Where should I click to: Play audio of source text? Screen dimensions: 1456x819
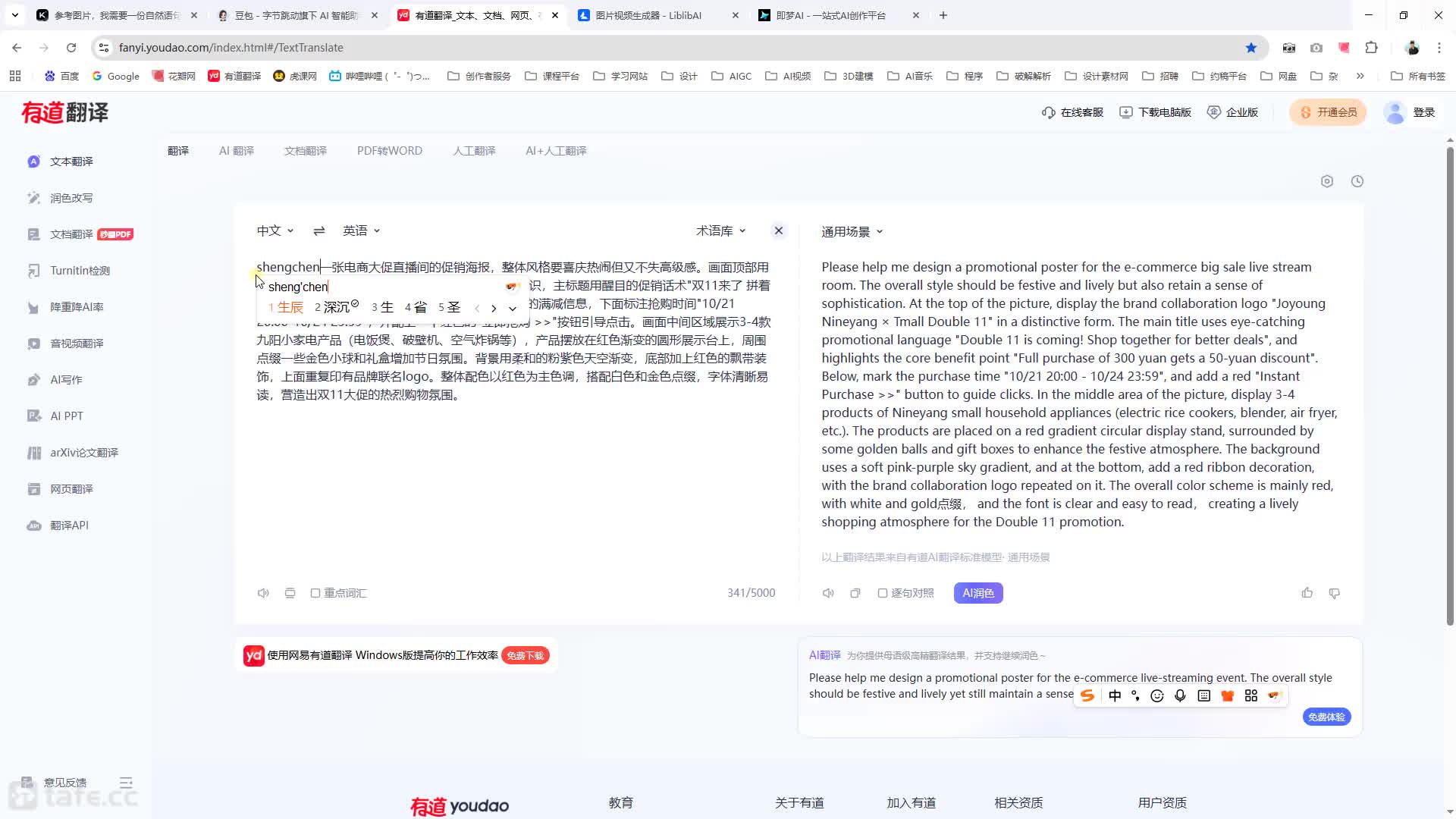click(263, 593)
